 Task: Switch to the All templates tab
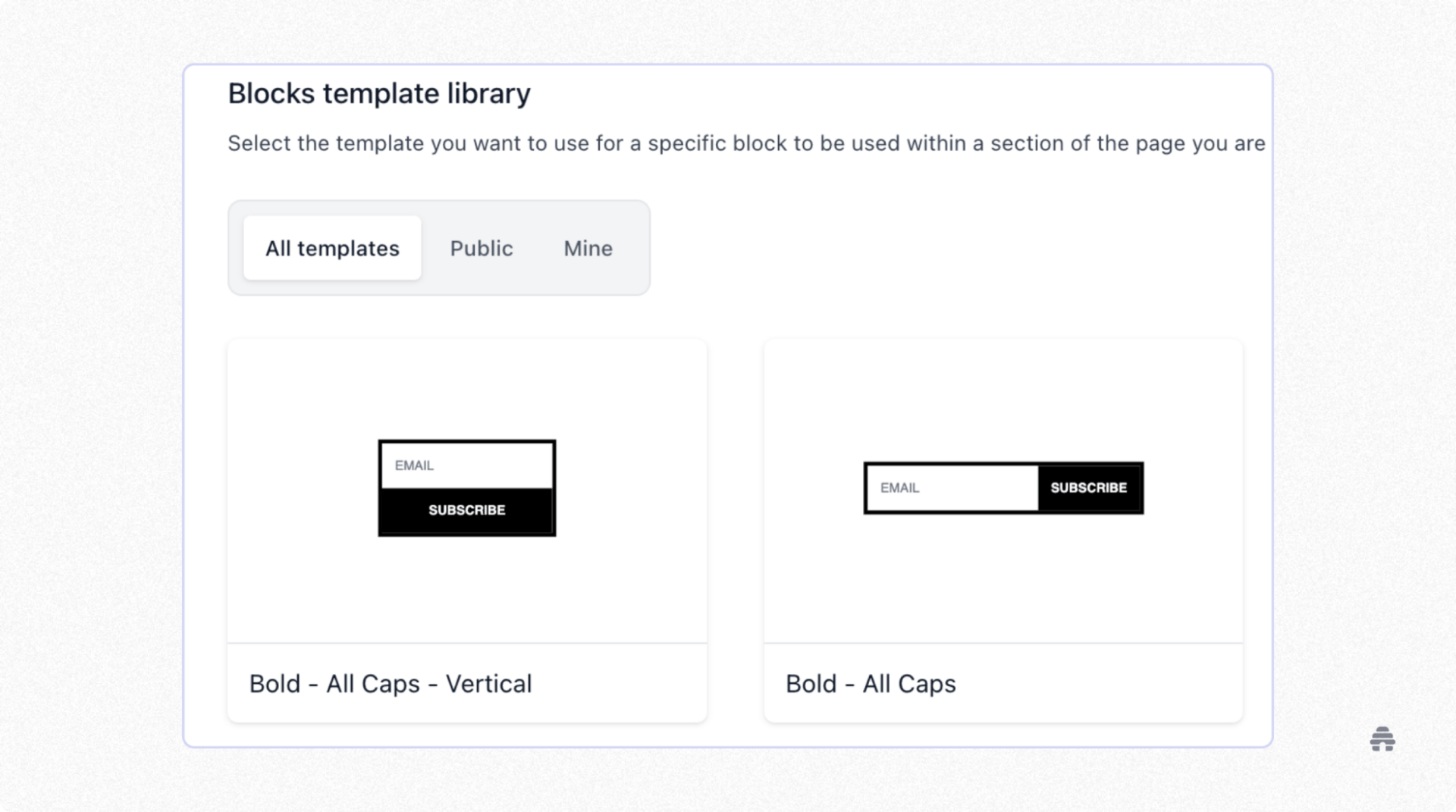click(331, 248)
